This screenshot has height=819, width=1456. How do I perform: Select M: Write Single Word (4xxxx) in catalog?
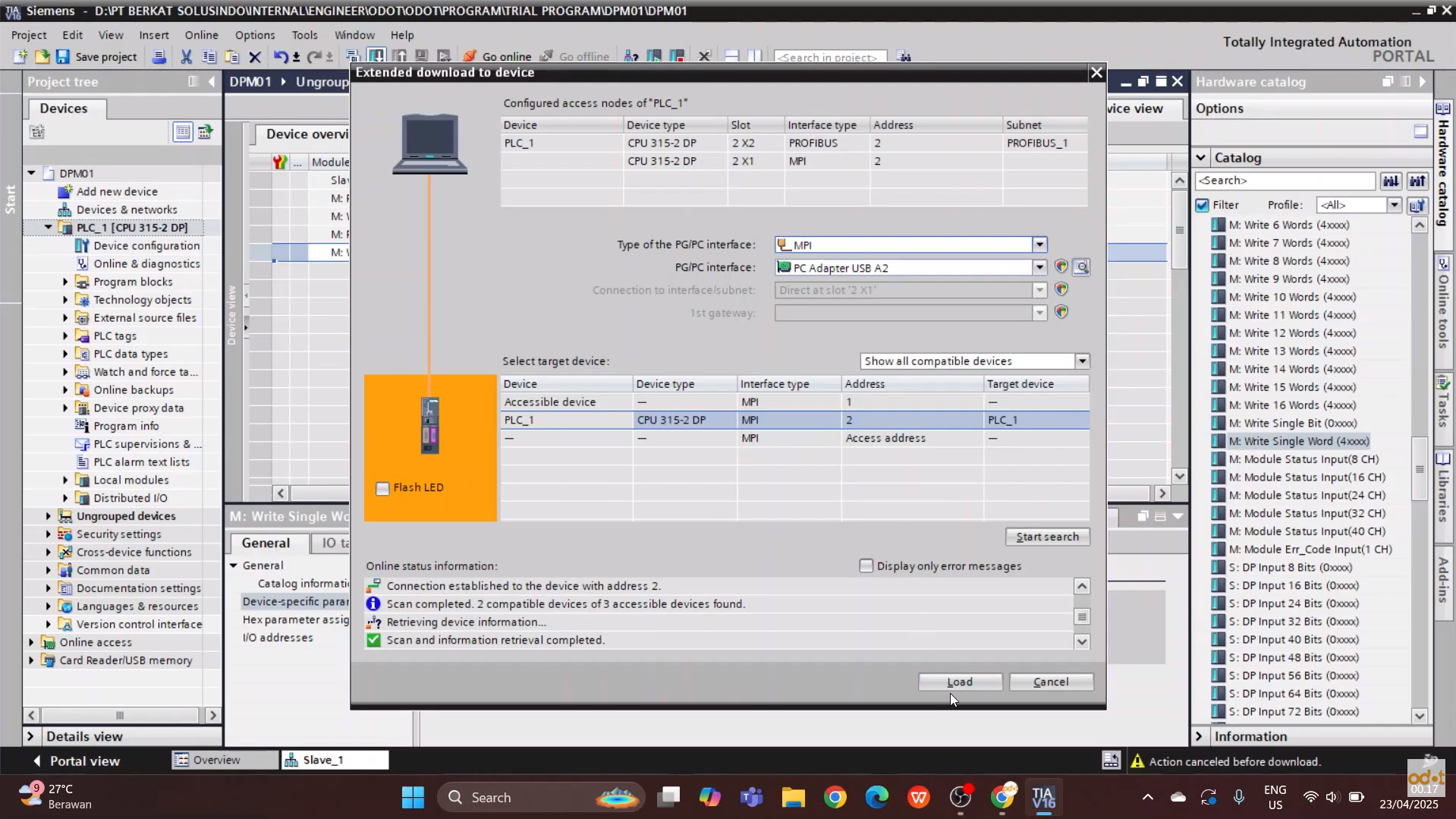(x=1298, y=441)
